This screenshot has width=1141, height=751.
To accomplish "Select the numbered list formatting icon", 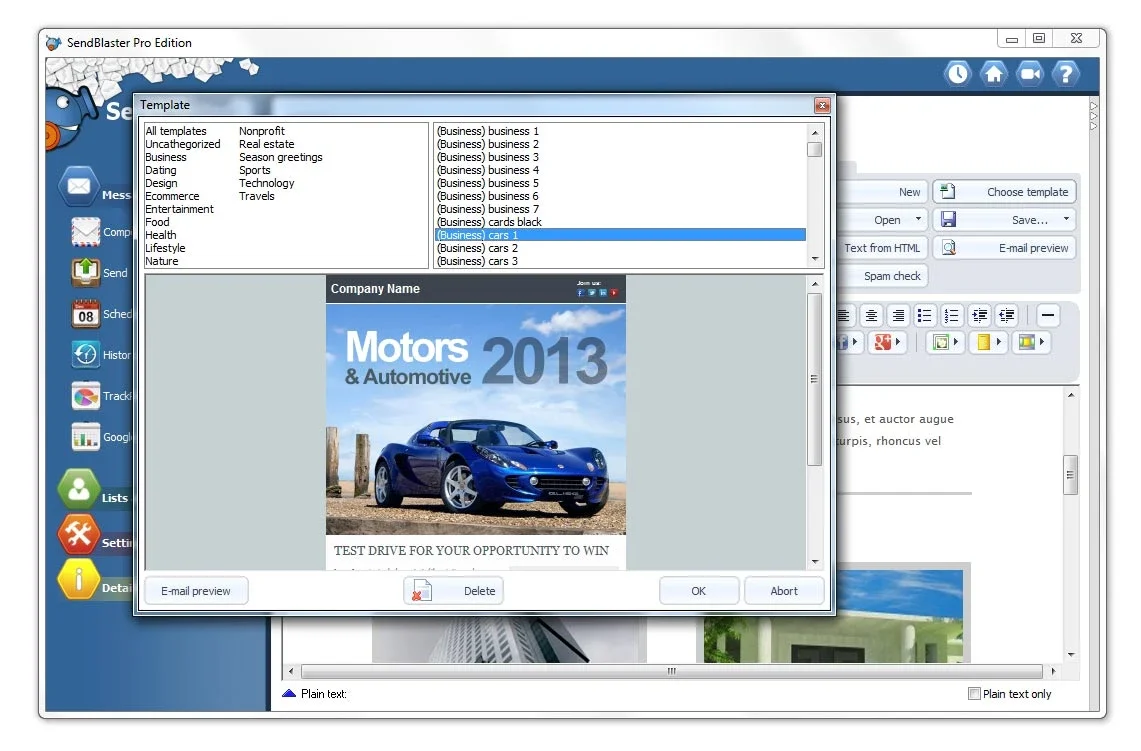I will click(951, 316).
